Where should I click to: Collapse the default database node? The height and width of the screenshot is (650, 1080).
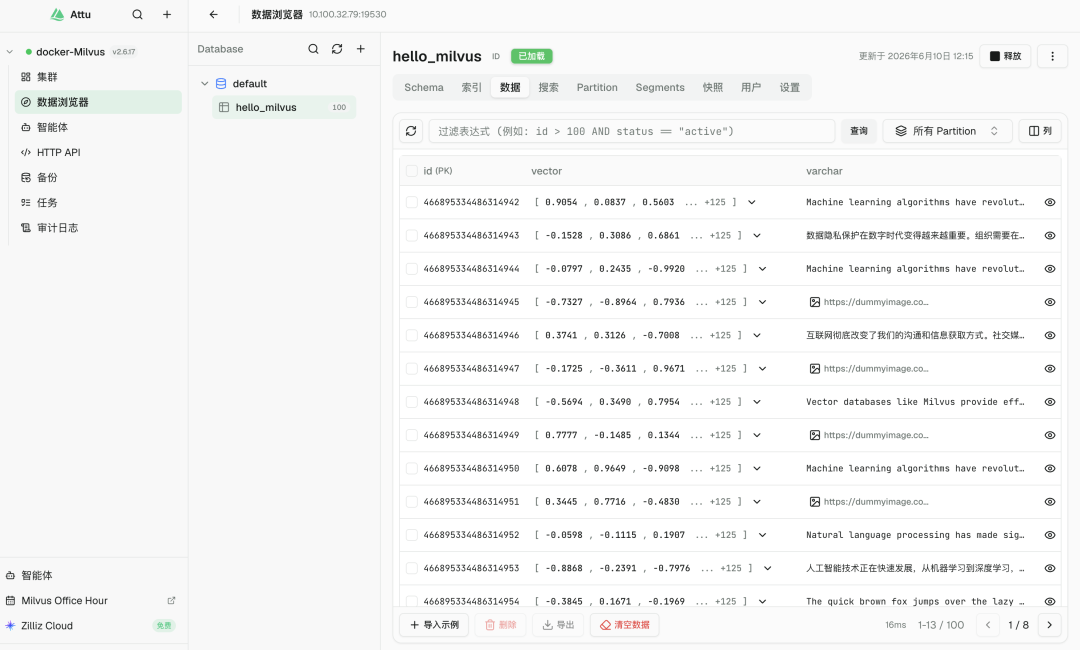pos(205,83)
